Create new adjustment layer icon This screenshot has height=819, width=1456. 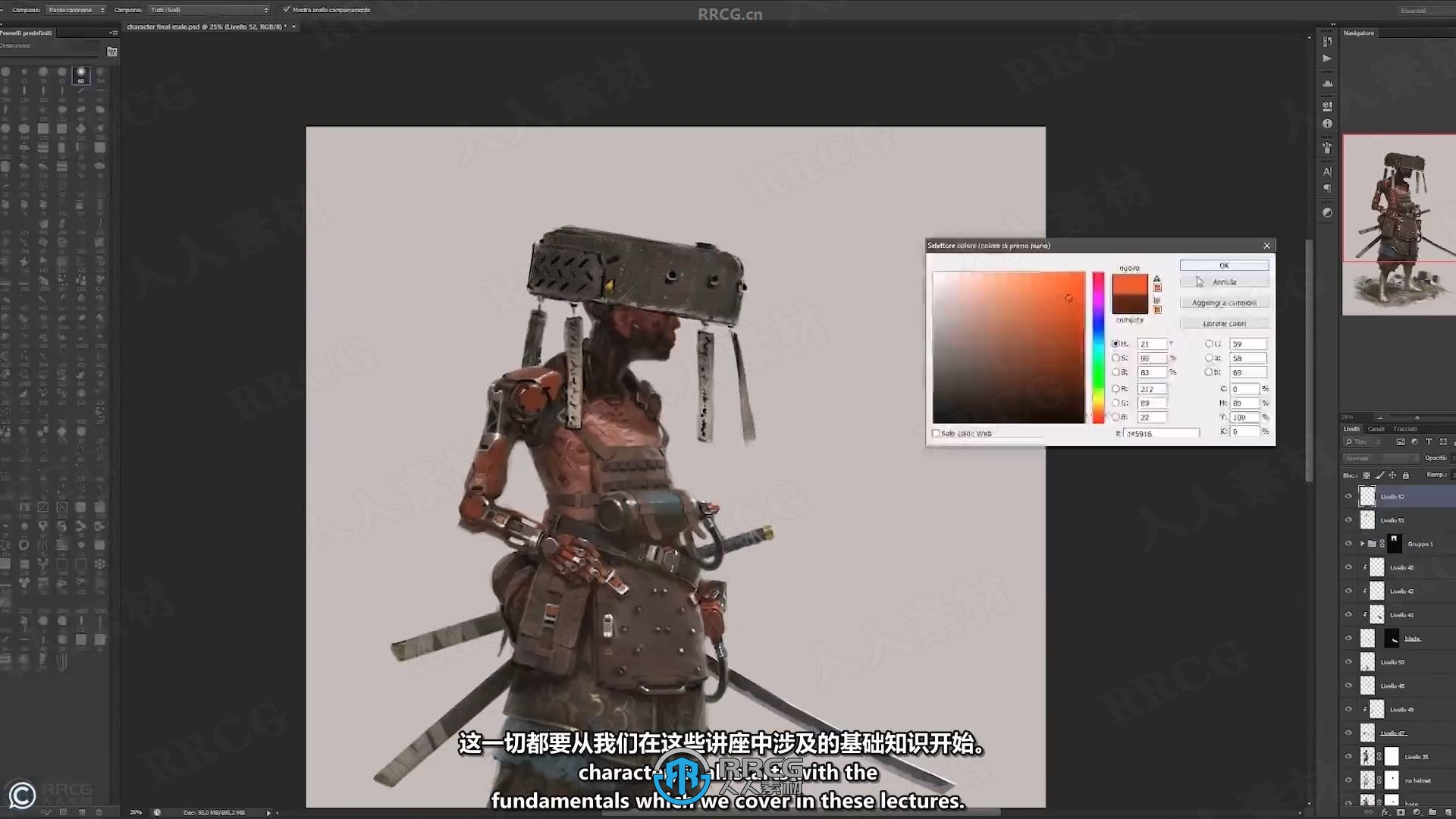[x=1417, y=812]
